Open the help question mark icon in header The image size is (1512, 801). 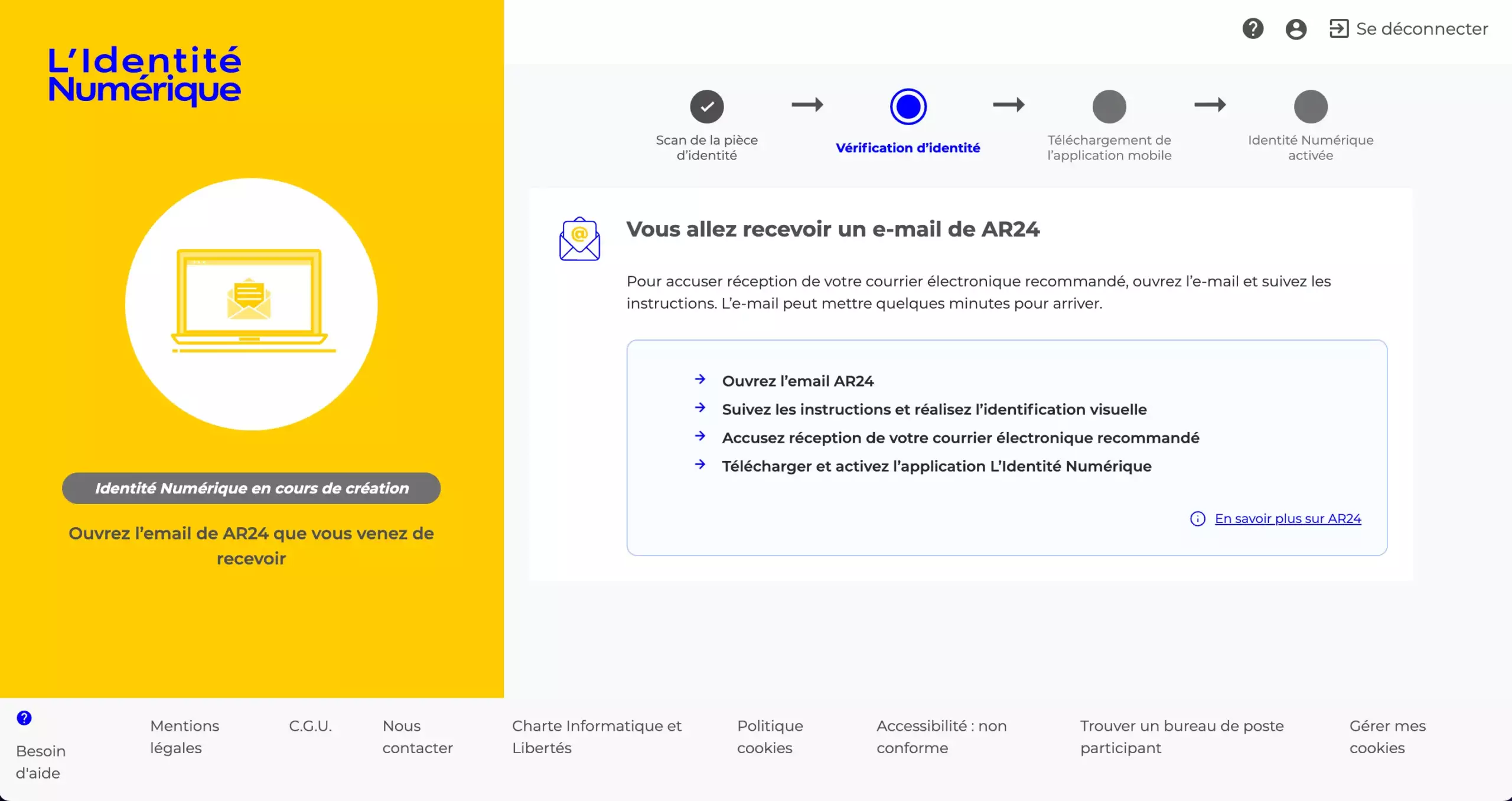tap(1253, 28)
